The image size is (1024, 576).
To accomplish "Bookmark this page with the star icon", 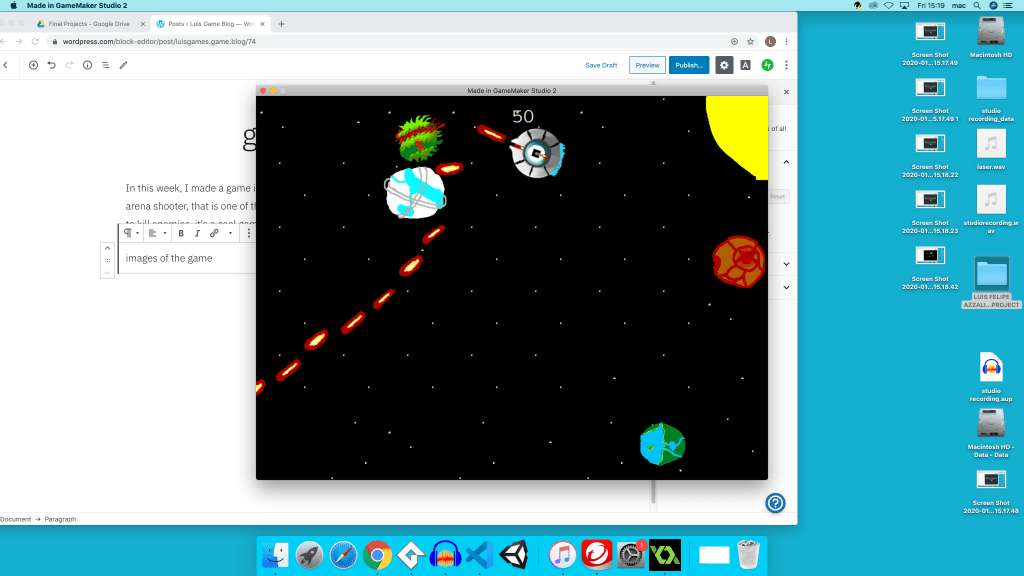I will point(750,42).
